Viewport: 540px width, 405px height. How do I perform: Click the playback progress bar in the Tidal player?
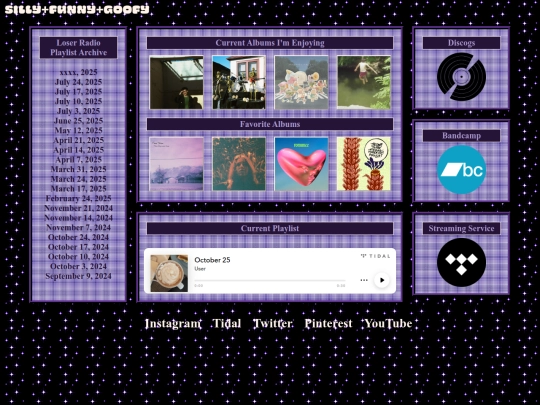click(x=270, y=281)
